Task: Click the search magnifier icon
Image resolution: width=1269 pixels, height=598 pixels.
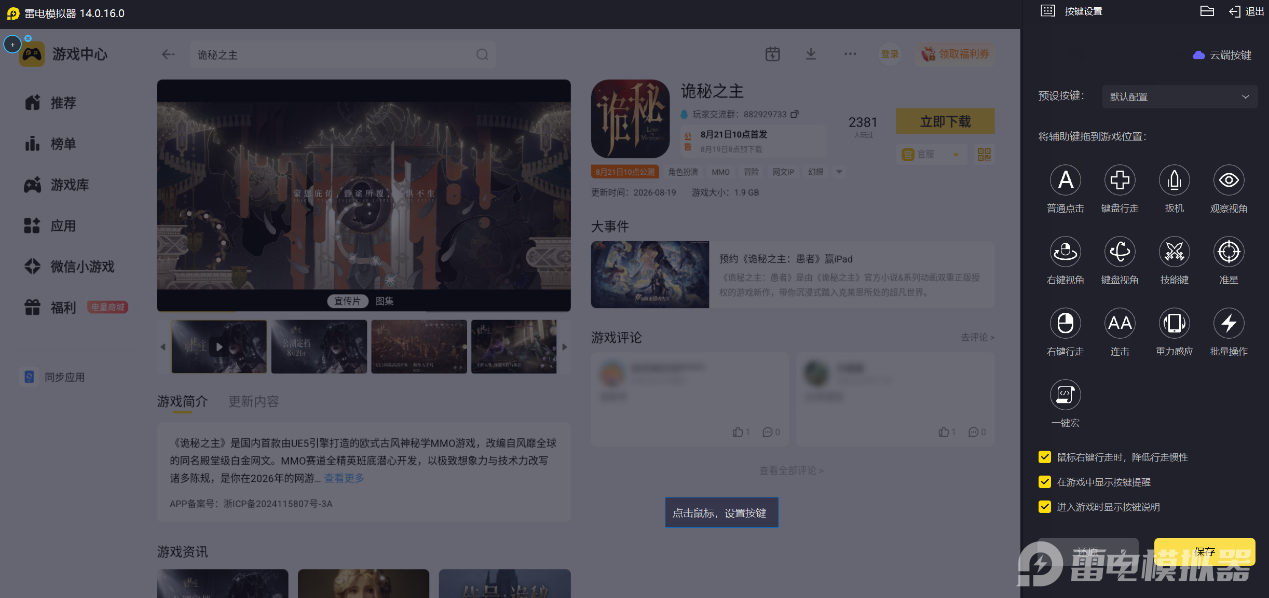Action: (x=482, y=55)
